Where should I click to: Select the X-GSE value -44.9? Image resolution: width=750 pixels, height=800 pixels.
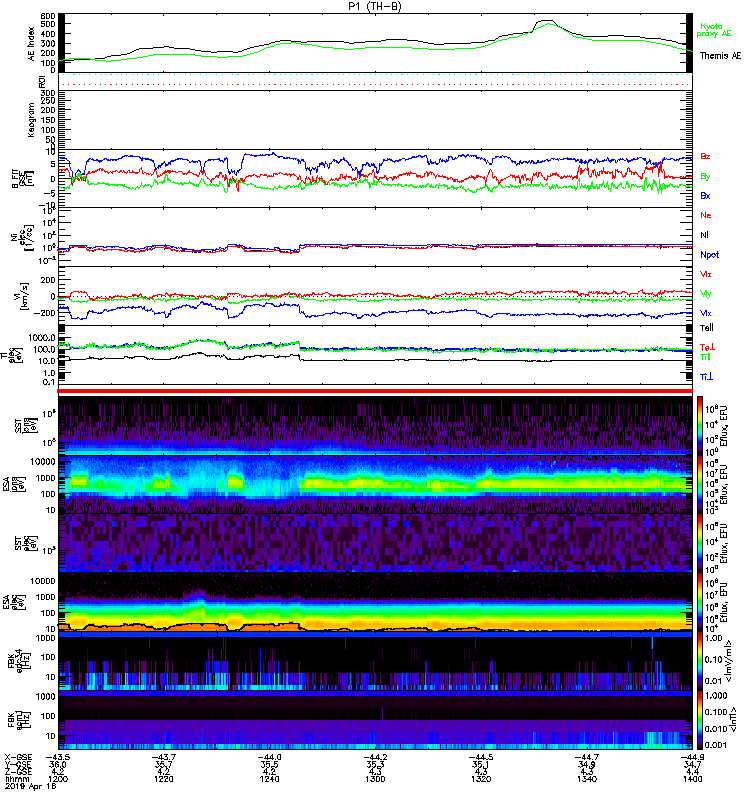(x=693, y=757)
